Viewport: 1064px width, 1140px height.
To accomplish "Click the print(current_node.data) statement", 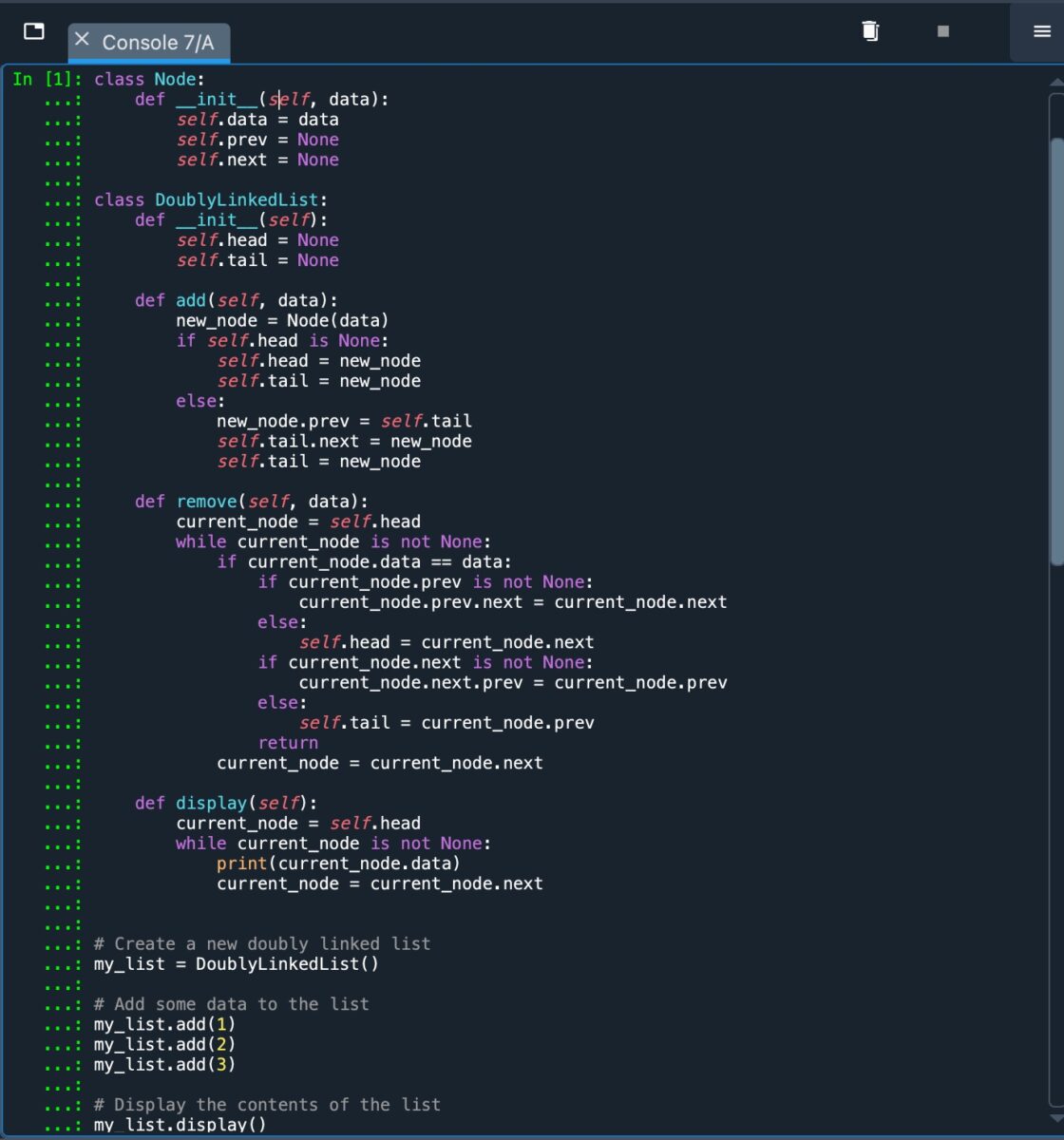I will pos(337,864).
